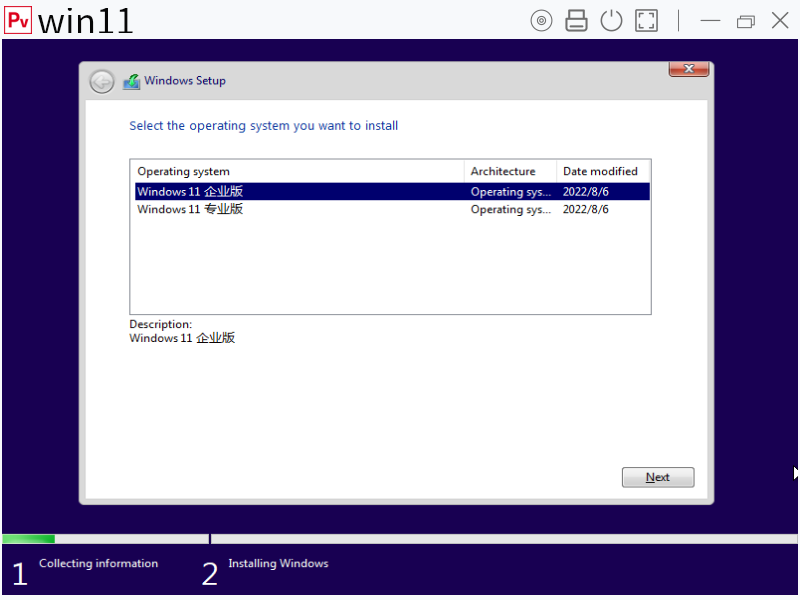Minimize the win11 VM window
Viewport: 800px width, 600px height.
coord(710,21)
